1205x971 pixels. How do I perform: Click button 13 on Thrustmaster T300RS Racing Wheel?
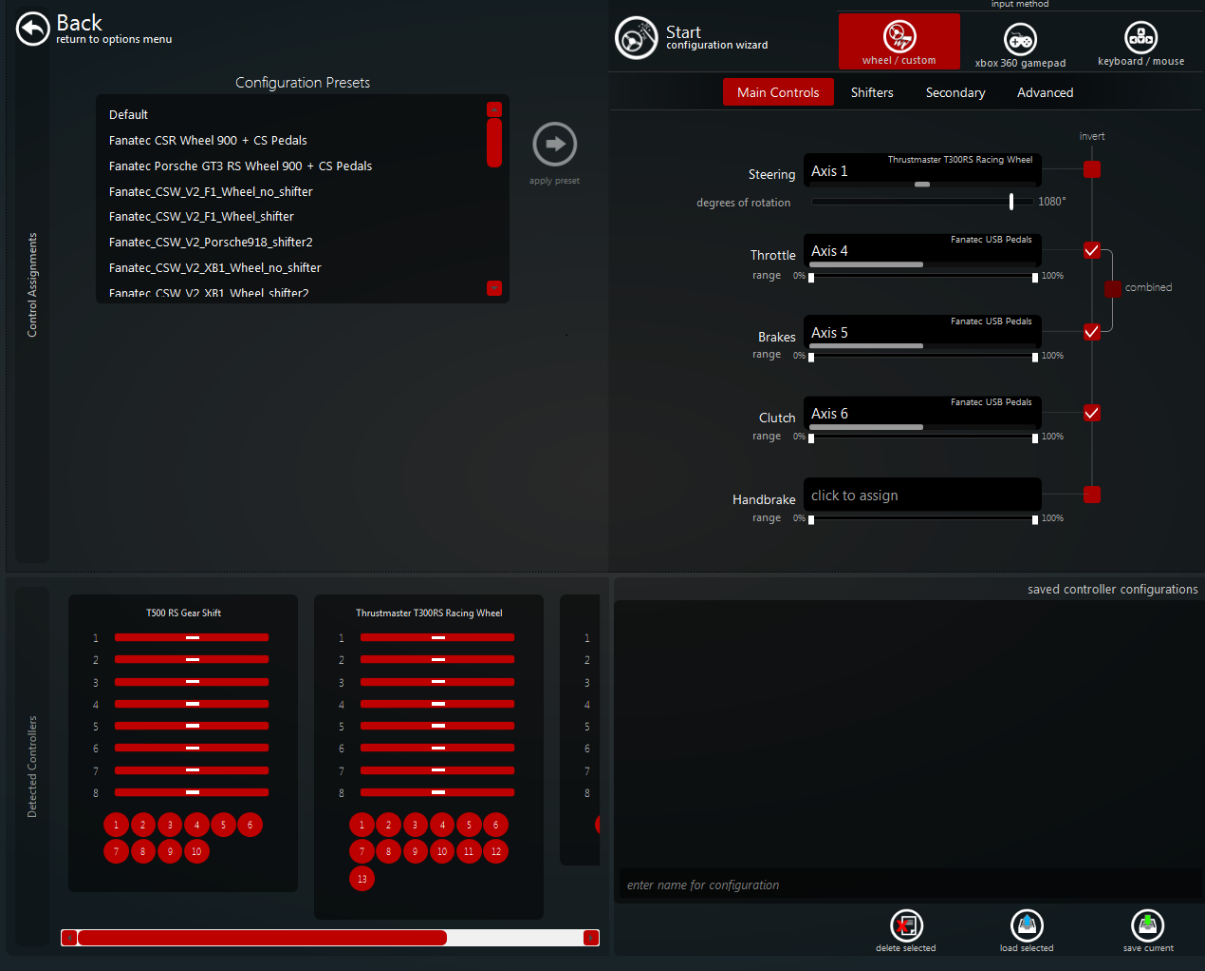[362, 879]
